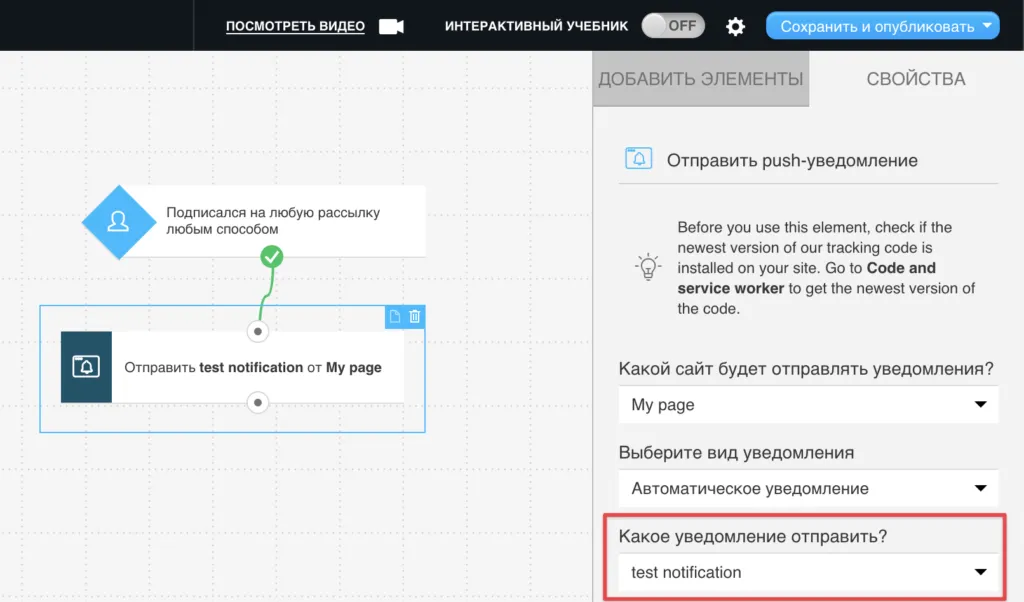Click 'Какое уведомление отправить?' label
The image size is (1024, 602).
(x=752, y=536)
